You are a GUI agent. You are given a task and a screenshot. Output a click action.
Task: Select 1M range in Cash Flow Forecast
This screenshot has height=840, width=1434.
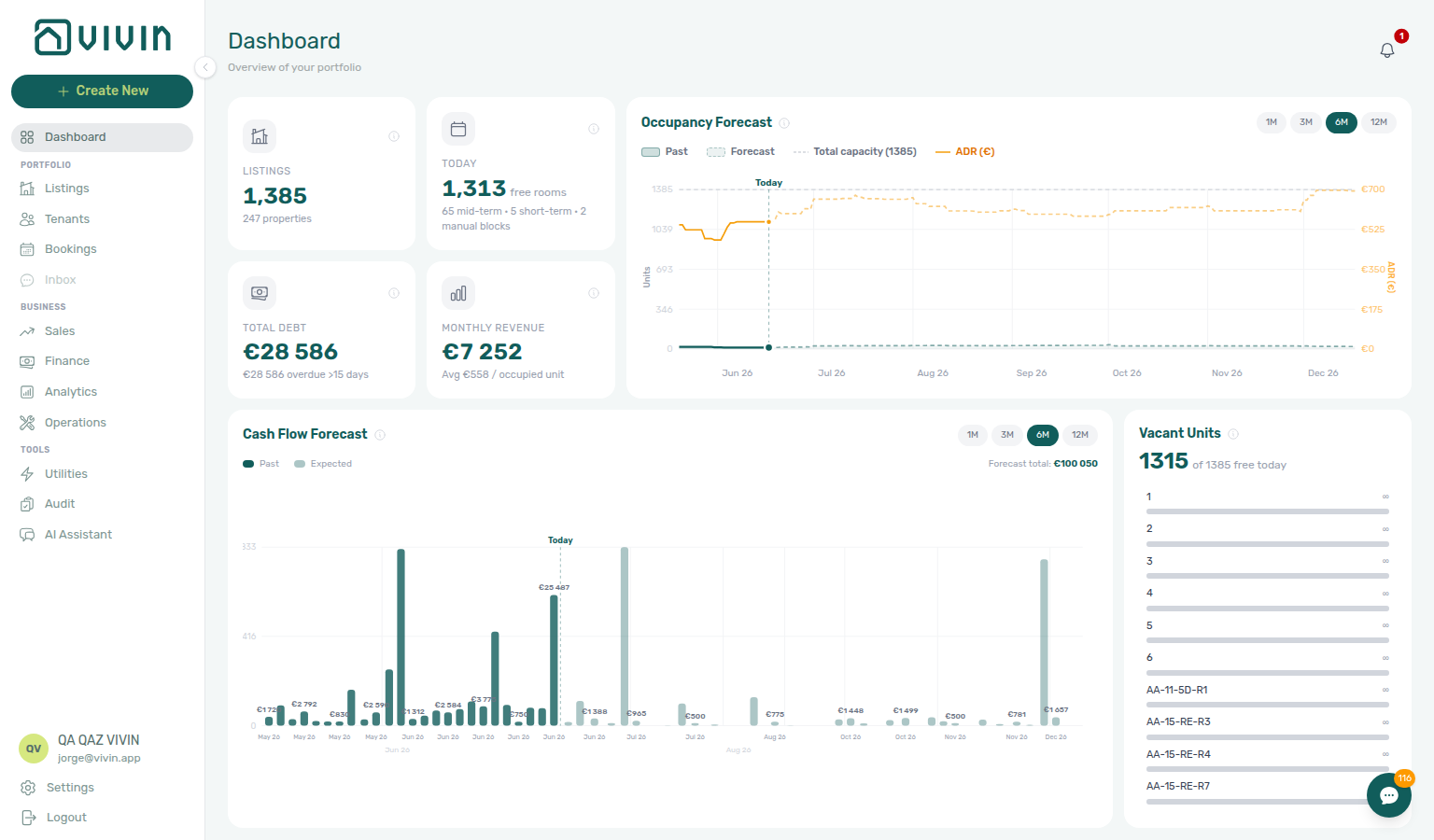[973, 435]
